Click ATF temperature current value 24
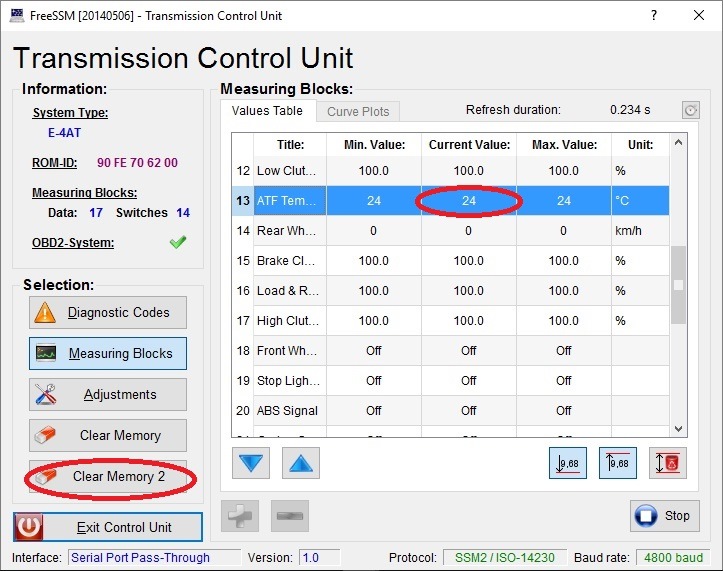Viewport: 723px width, 571px height. pos(469,201)
